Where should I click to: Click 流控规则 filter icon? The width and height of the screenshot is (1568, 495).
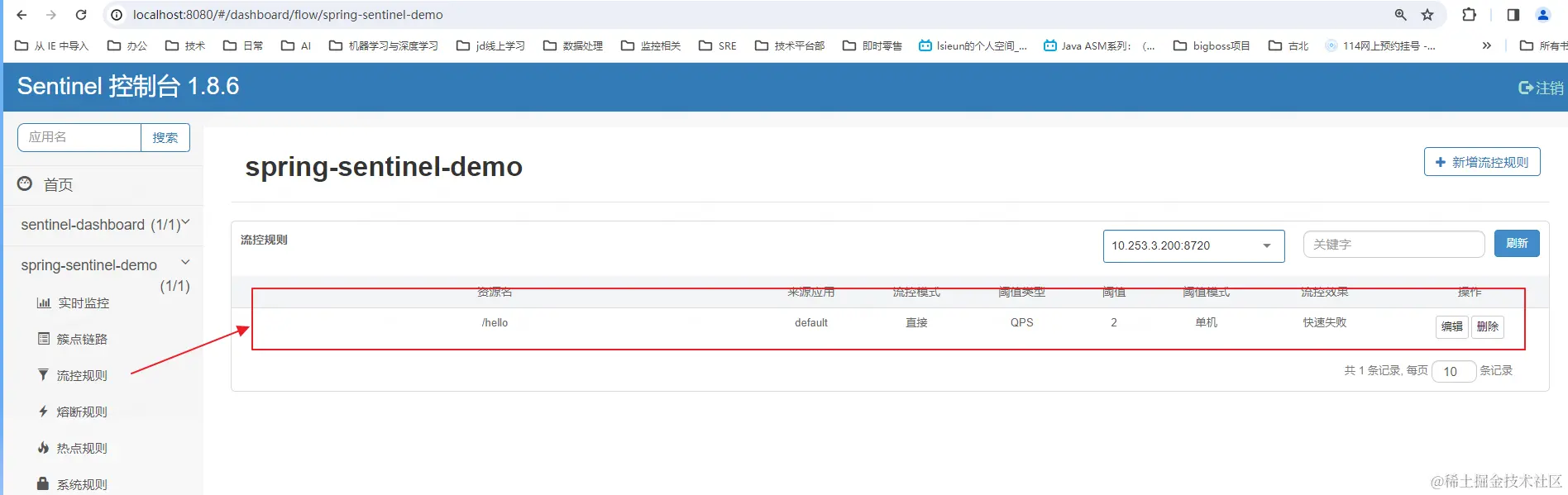pos(43,375)
